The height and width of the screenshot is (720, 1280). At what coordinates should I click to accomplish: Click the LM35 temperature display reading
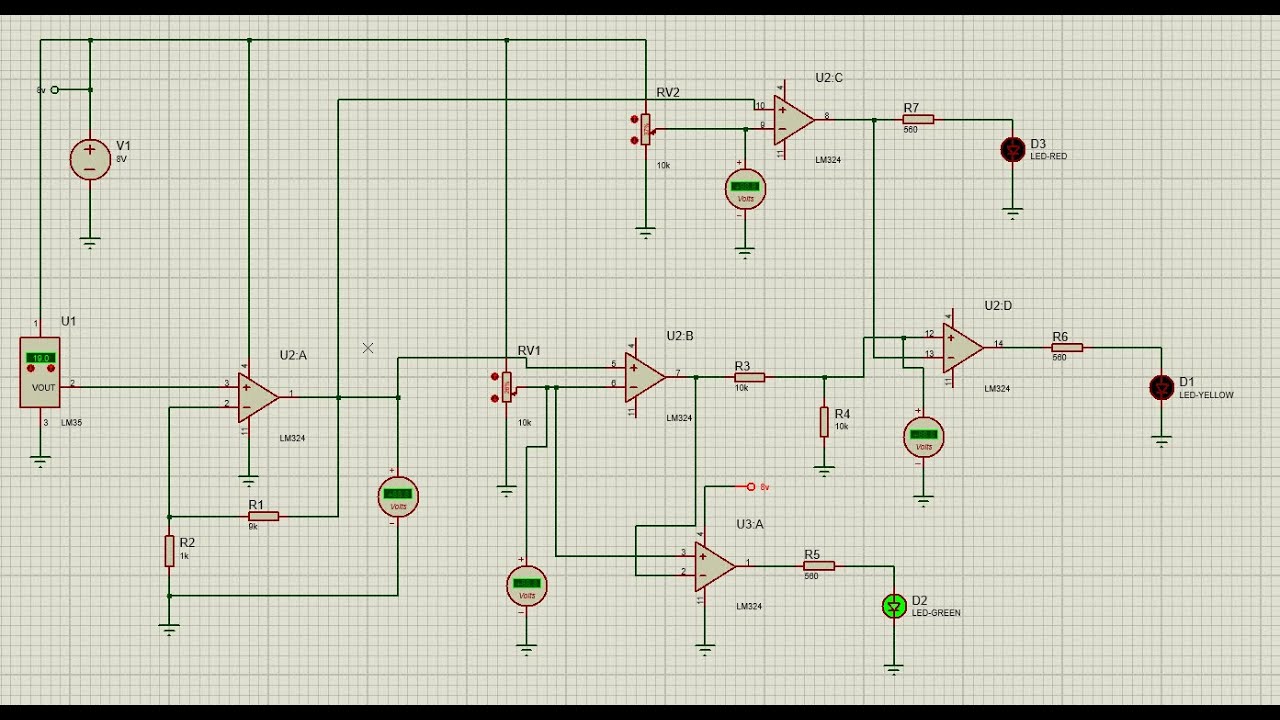[41, 357]
